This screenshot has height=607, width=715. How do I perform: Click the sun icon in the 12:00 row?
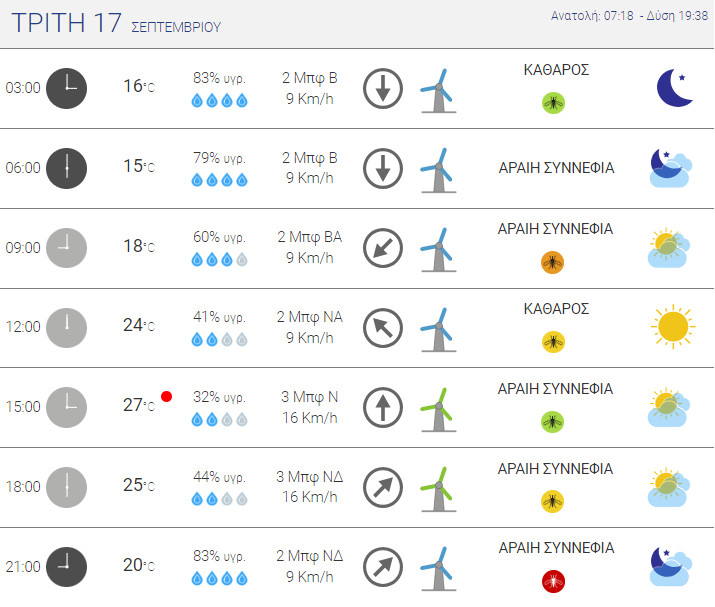[x=673, y=327]
